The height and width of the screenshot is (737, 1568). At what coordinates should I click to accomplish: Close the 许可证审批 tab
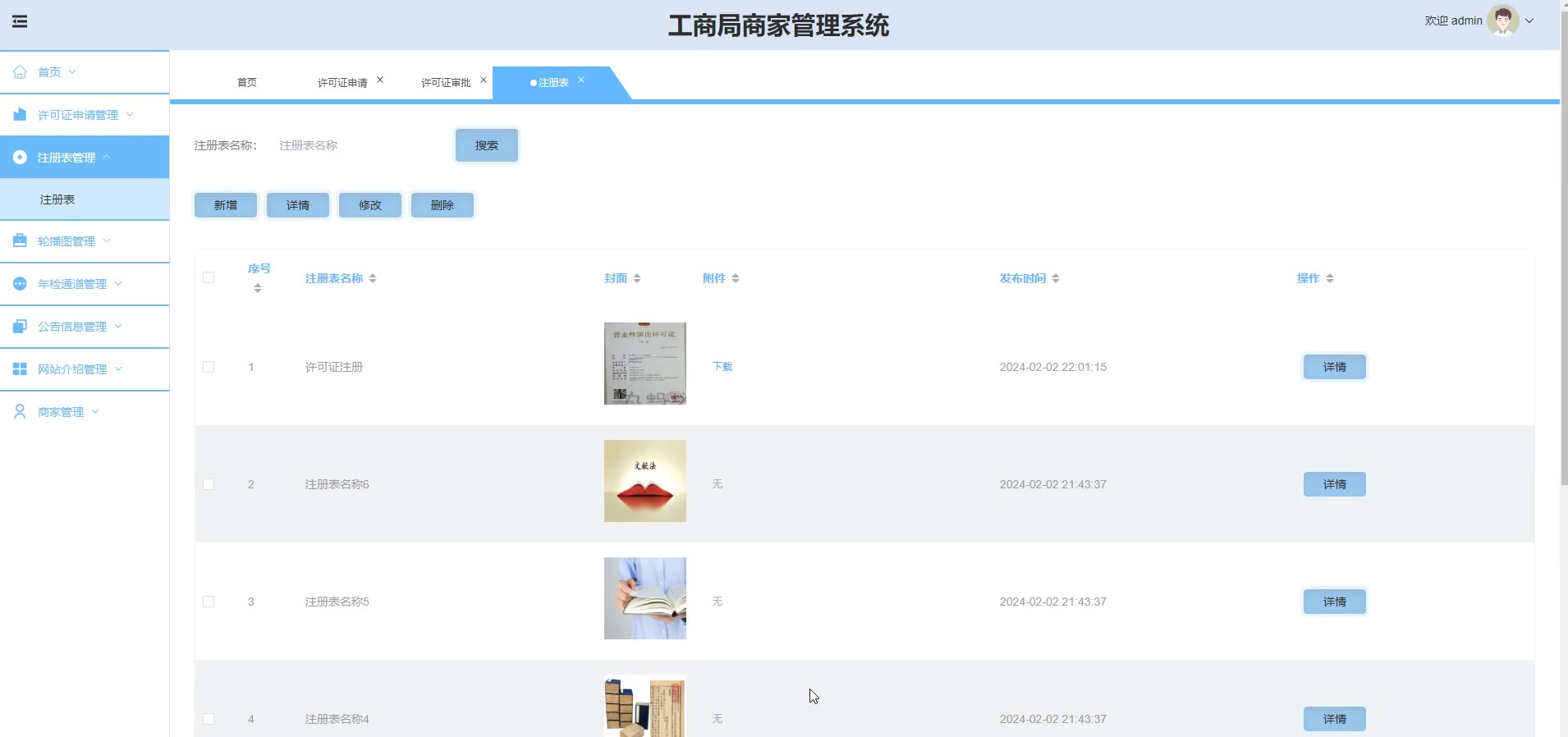(484, 80)
